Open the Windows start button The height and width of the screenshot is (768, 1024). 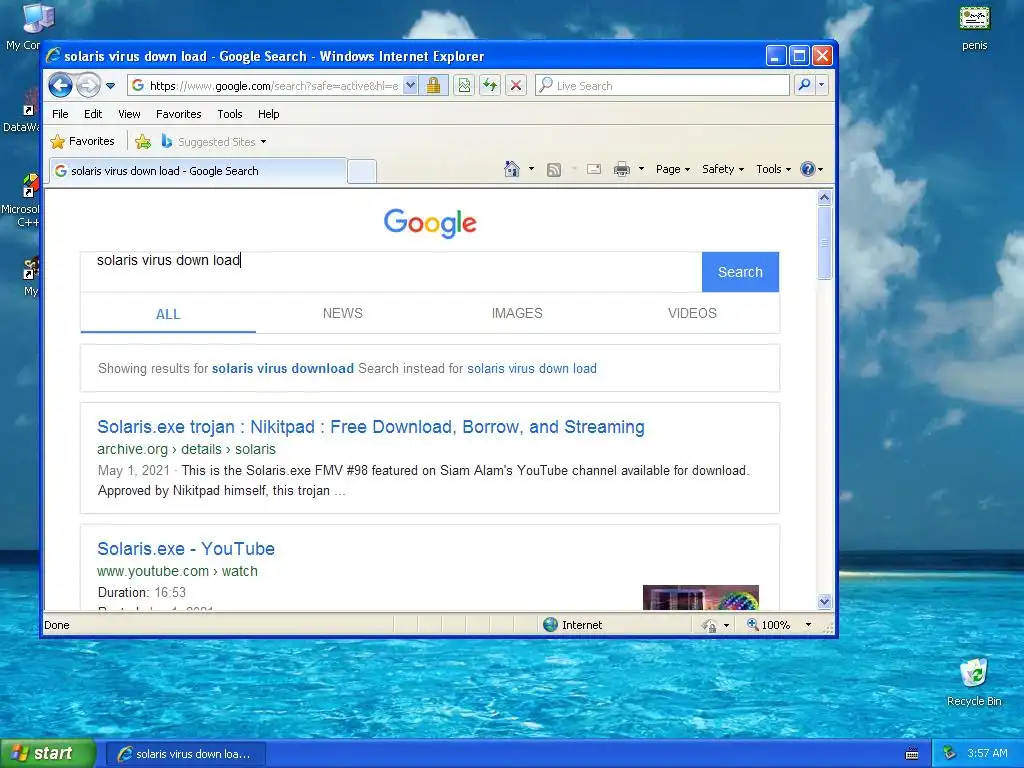(48, 754)
